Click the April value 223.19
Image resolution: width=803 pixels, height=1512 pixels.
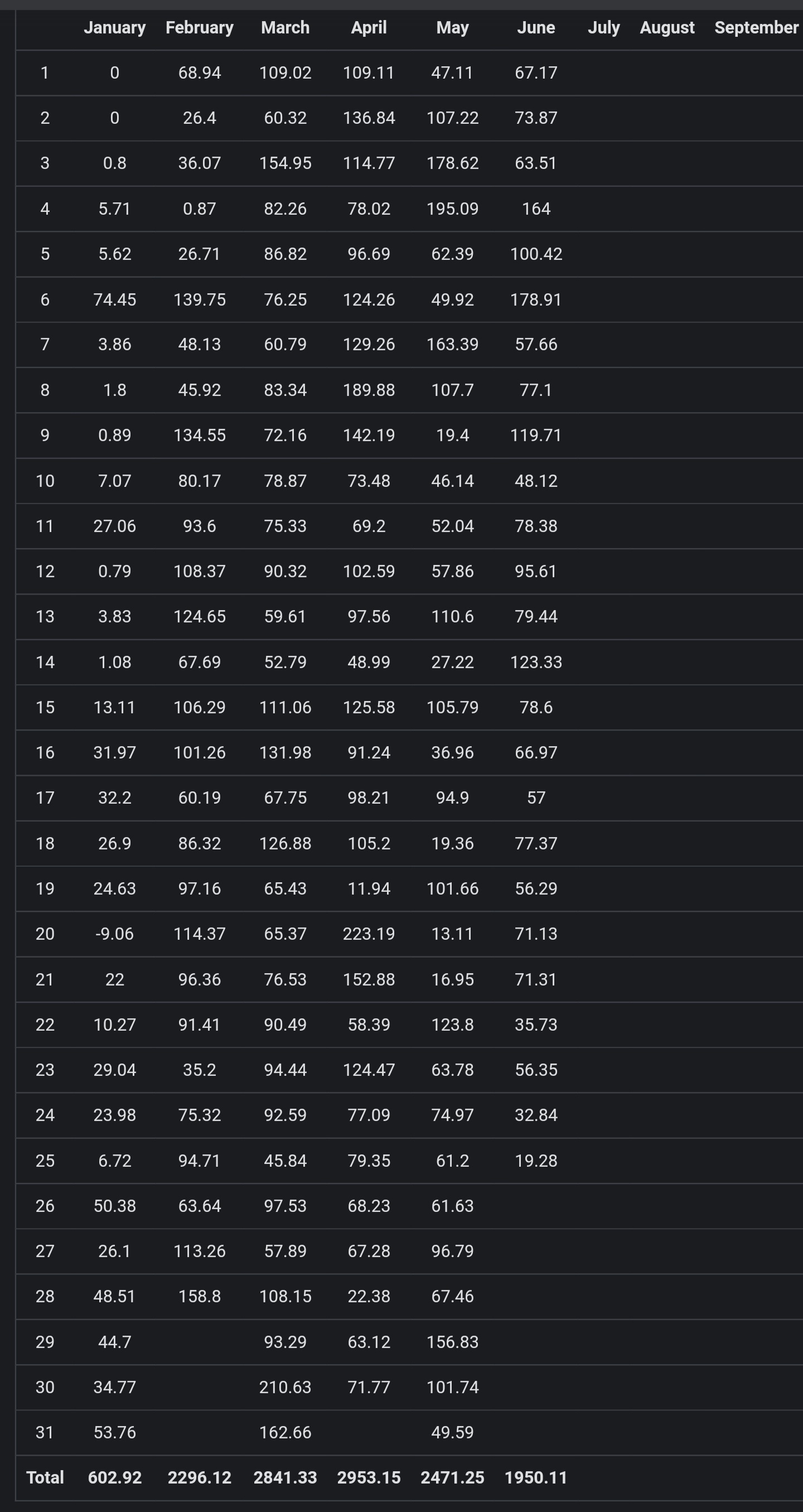[369, 934]
